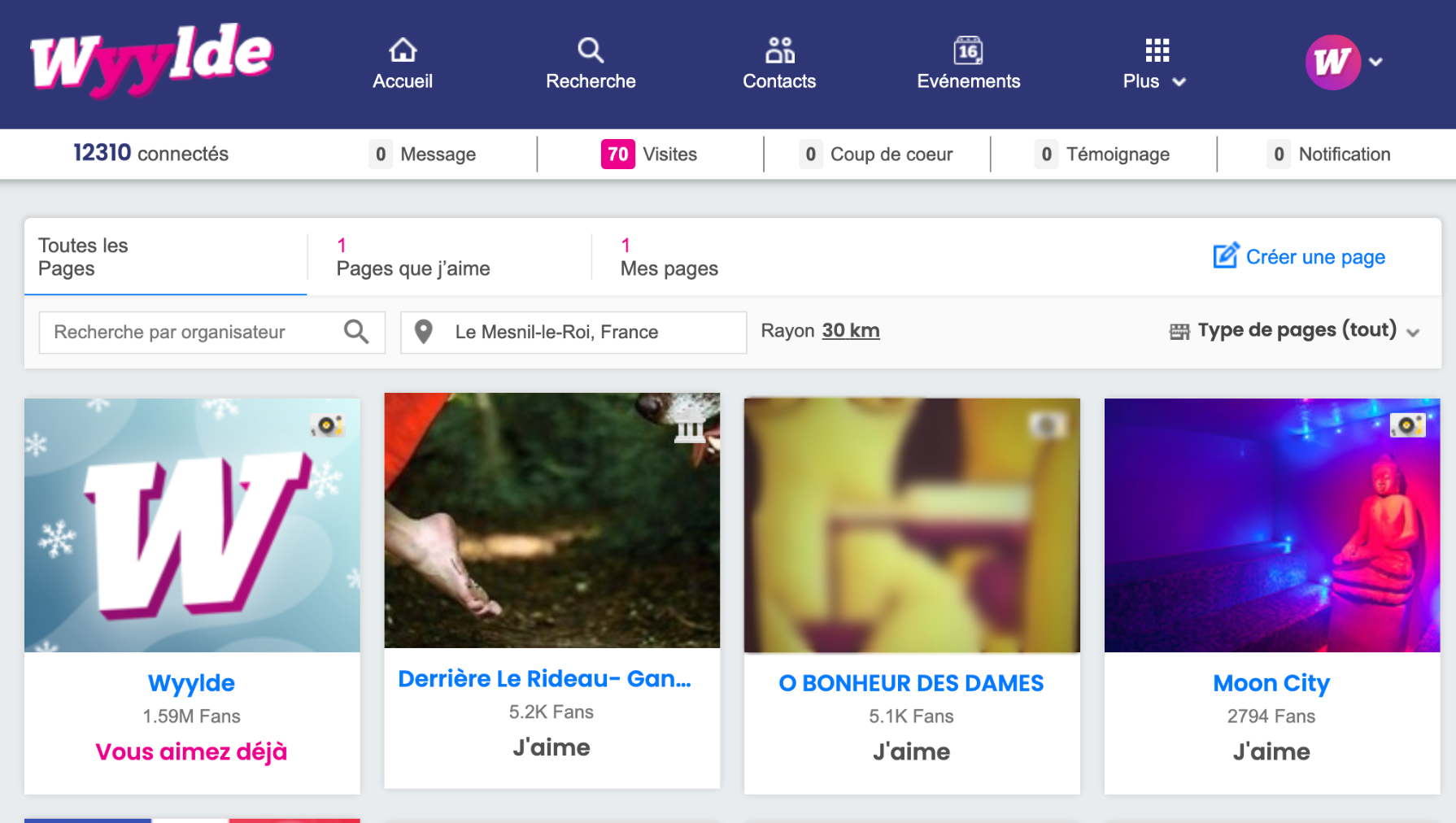The image size is (1456, 823).
Task: Like the Moon City page
Action: pyautogui.click(x=1271, y=751)
